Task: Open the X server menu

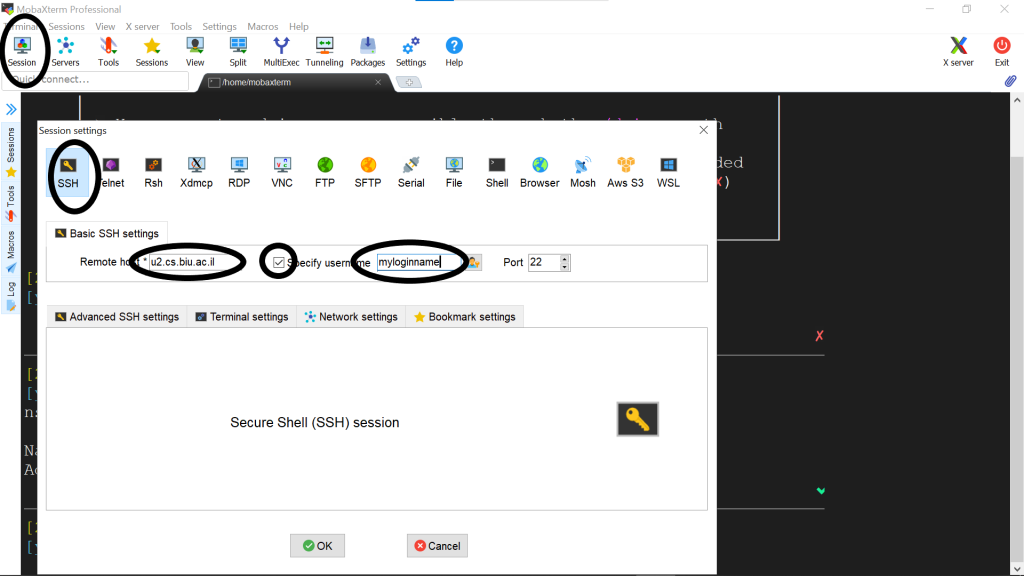Action: (142, 27)
